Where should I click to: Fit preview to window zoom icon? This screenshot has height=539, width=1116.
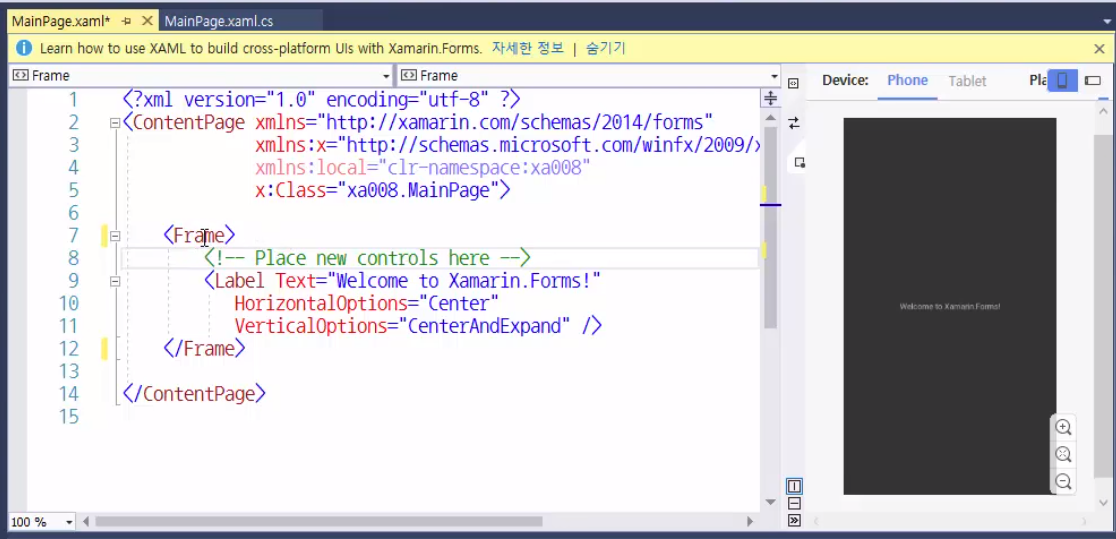click(x=1063, y=454)
